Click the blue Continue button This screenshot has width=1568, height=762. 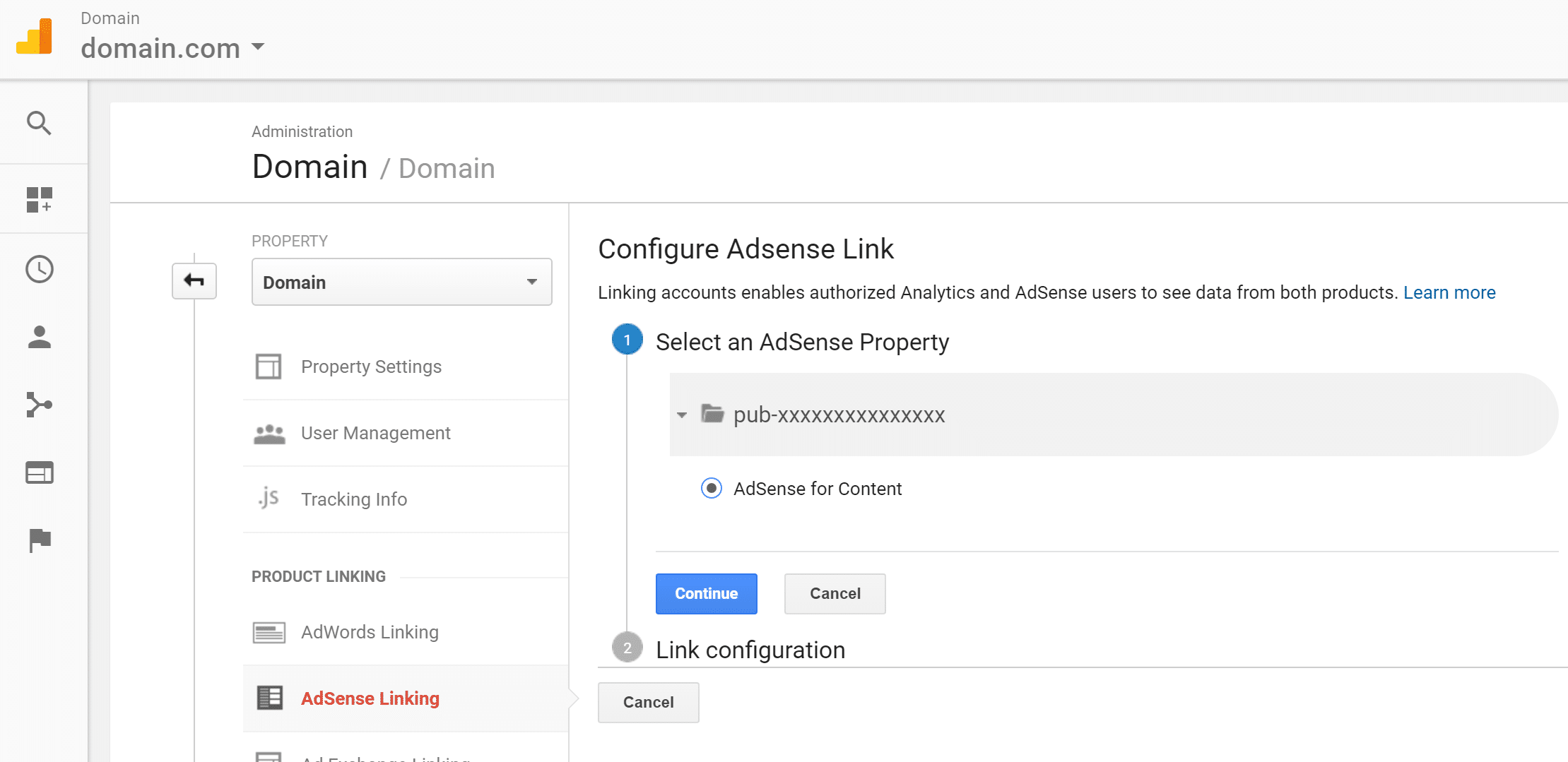pyautogui.click(x=707, y=593)
